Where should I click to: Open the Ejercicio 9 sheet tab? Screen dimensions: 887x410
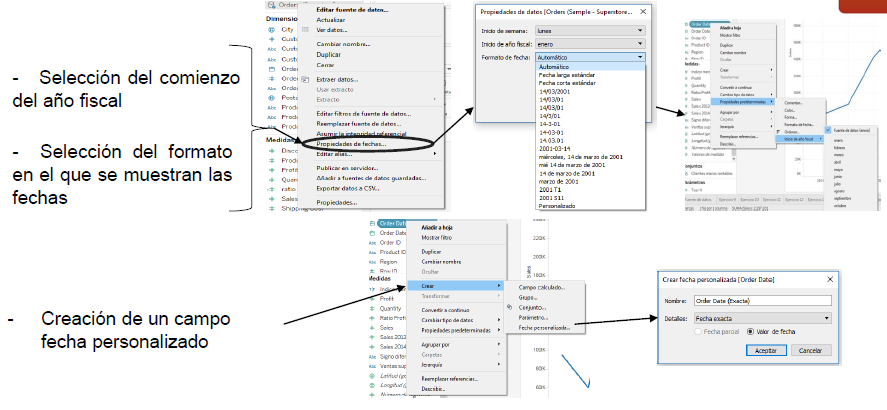pos(727,200)
